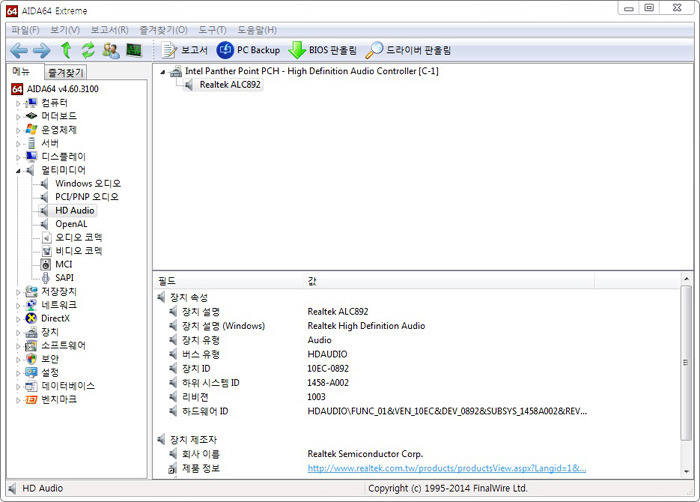The height and width of the screenshot is (502, 700).
Task: Switch to the 즐겨찾기 tab
Action: [66, 72]
